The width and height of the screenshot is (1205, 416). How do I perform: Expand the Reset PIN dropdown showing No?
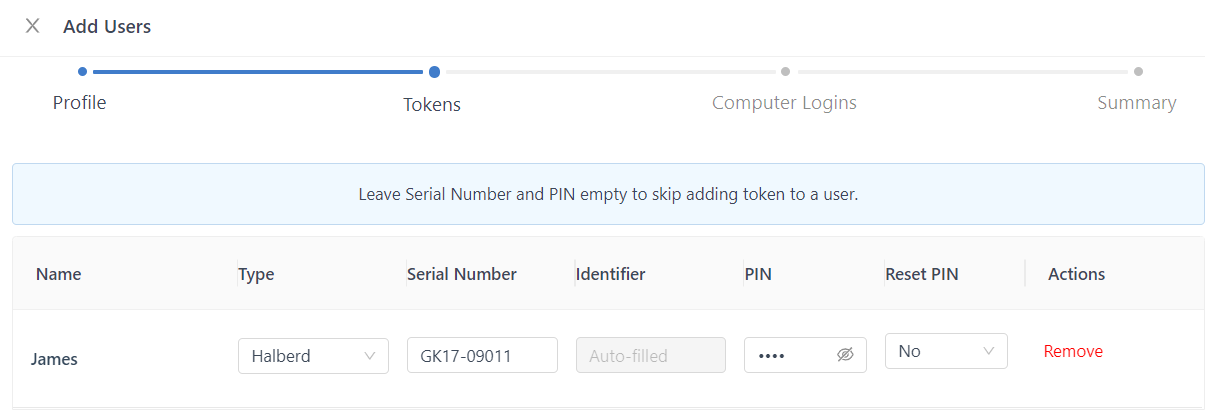coord(945,351)
